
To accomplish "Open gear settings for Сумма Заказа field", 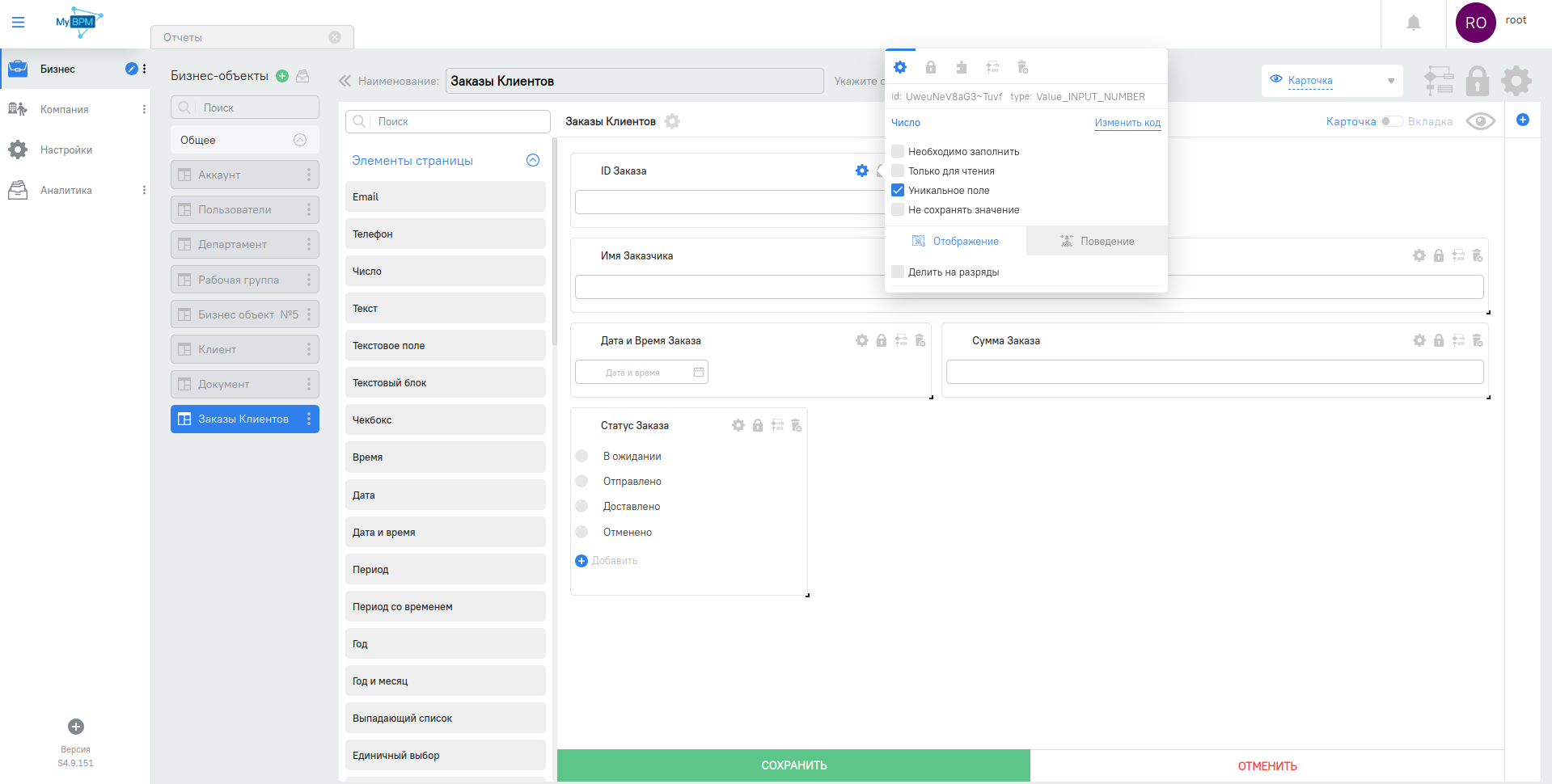I will click(x=1419, y=340).
